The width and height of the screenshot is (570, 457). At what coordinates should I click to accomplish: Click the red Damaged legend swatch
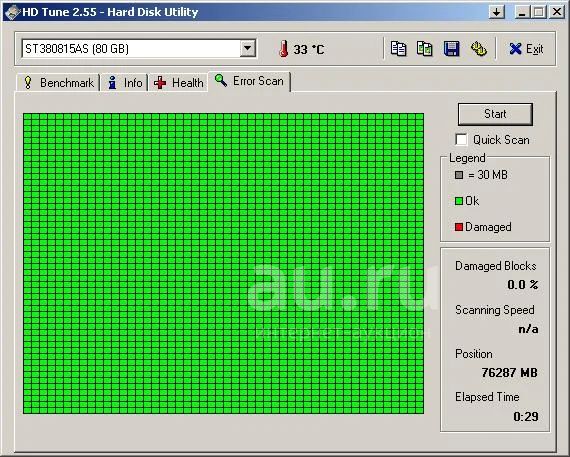459,227
